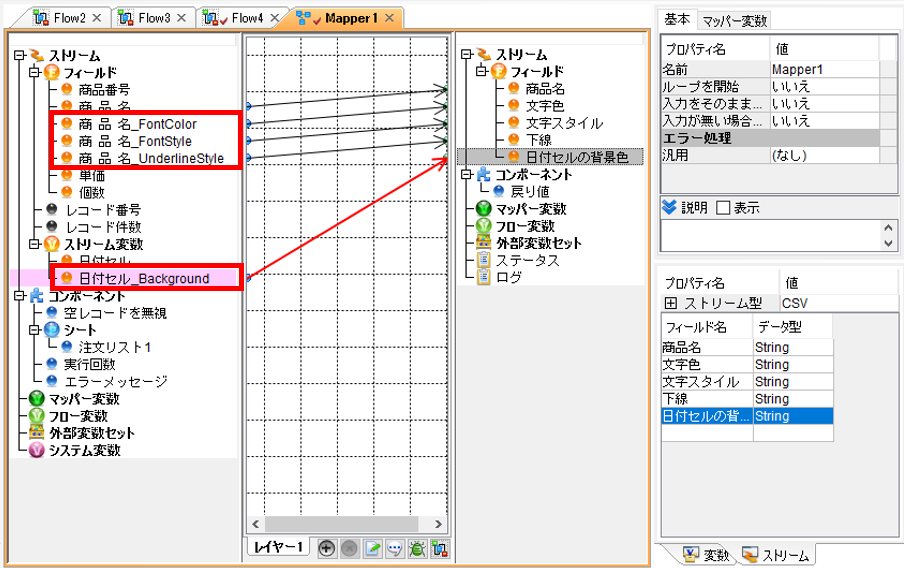Image resolution: width=904 pixels, height=568 pixels.
Task: Switch to the Flow2 tab
Action: [x=69, y=18]
